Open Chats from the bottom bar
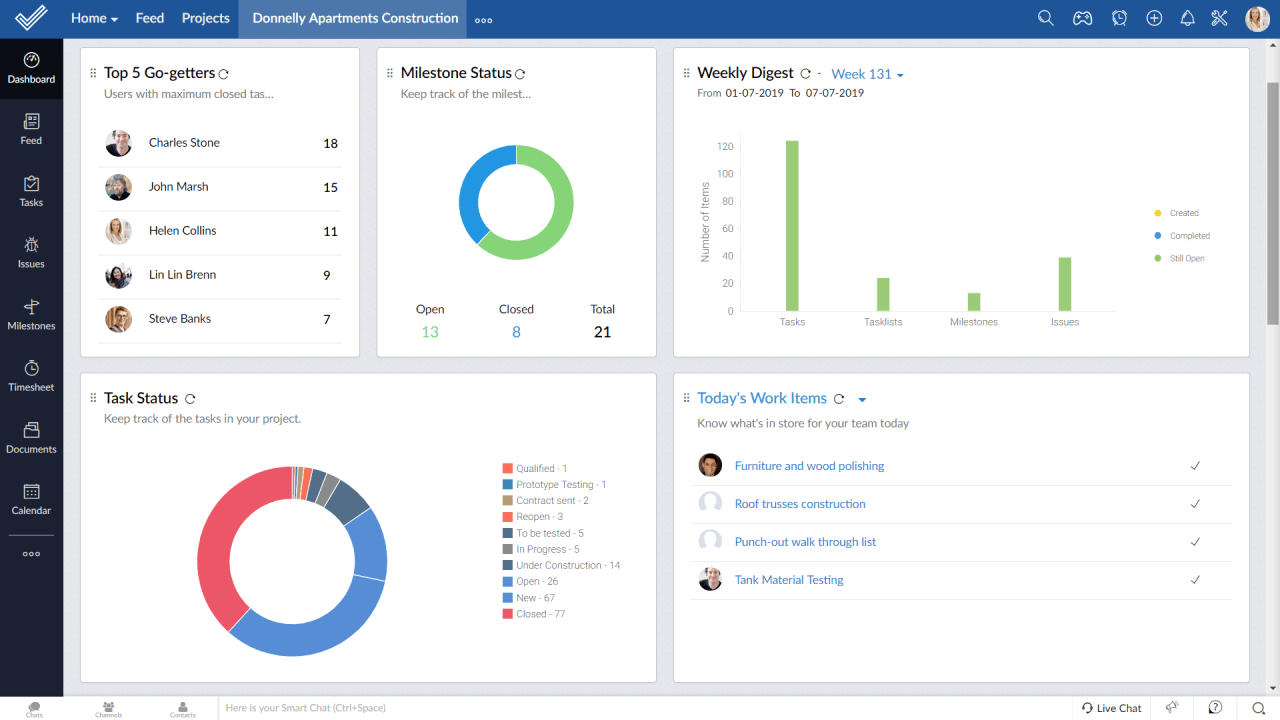This screenshot has height=720, width=1280. coord(33,708)
